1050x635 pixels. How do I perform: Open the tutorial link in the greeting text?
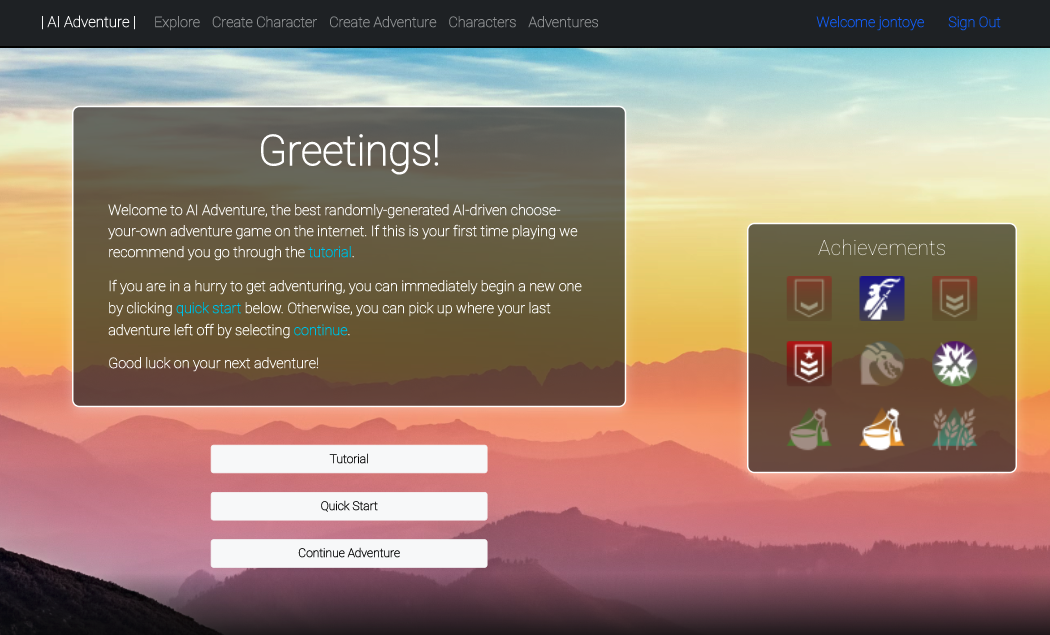coord(329,252)
